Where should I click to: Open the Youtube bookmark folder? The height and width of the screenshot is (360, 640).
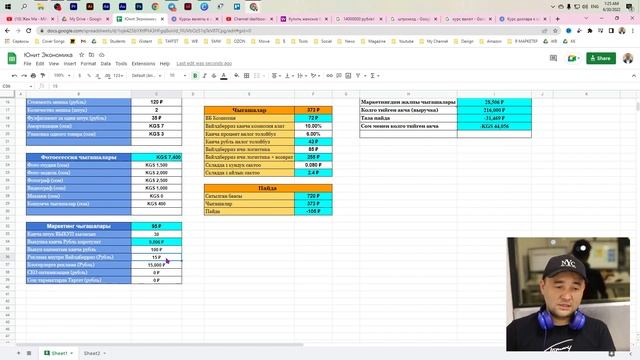point(403,41)
